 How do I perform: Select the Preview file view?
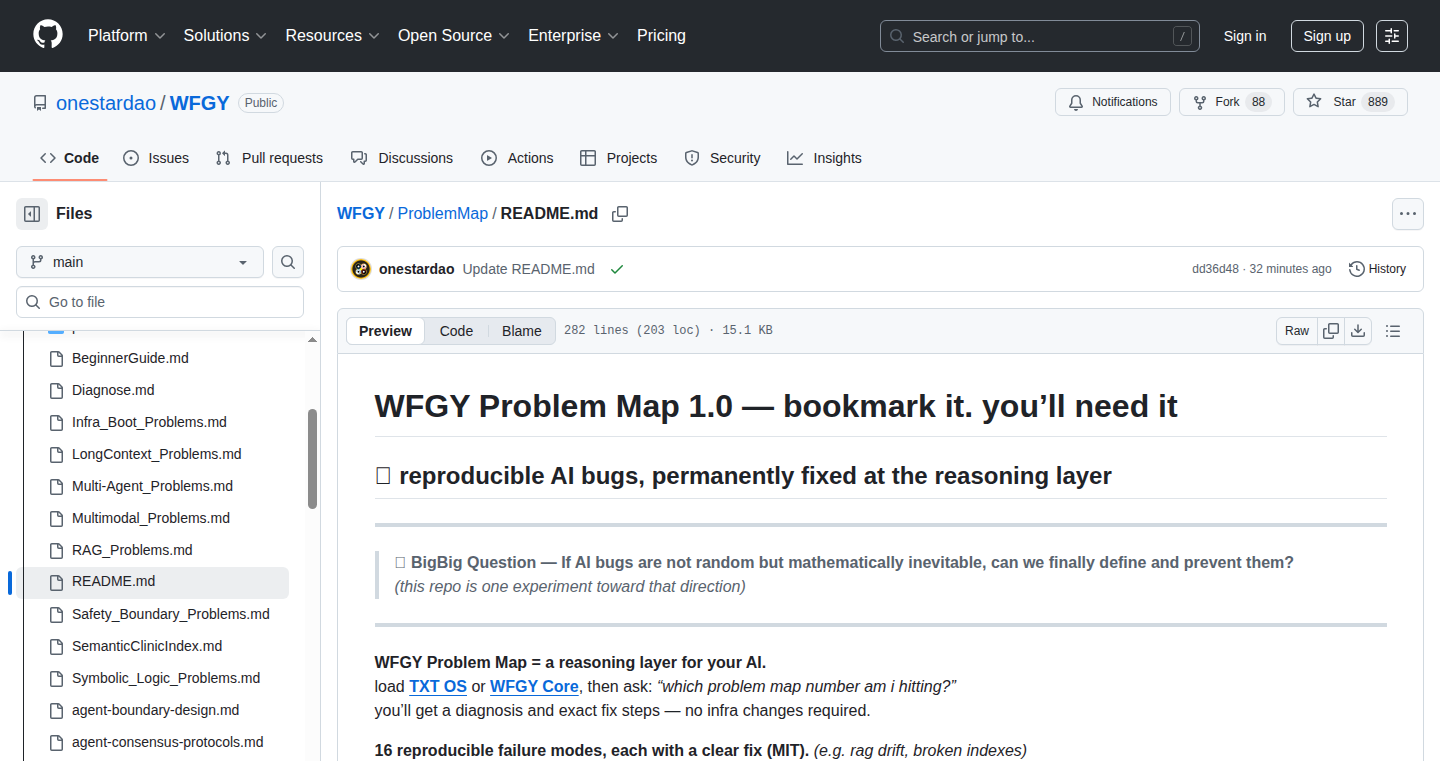(385, 331)
